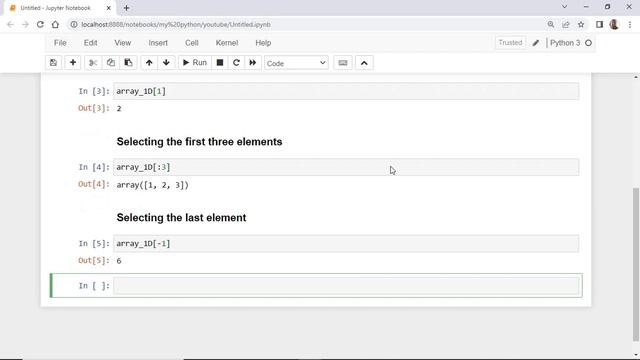640x360 pixels.
Task: Open the browser three-dot menu
Action: (630, 24)
